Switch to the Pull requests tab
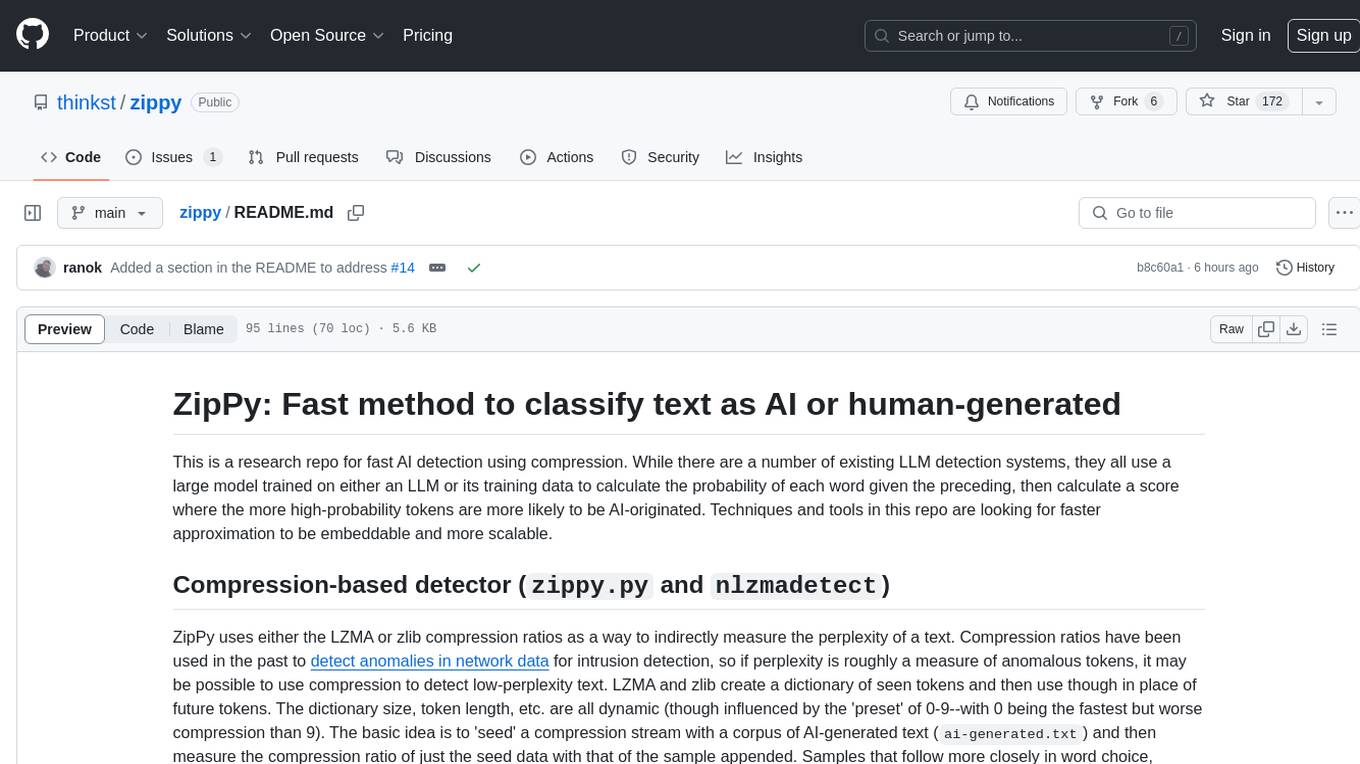The height and width of the screenshot is (764, 1360). pos(303,157)
